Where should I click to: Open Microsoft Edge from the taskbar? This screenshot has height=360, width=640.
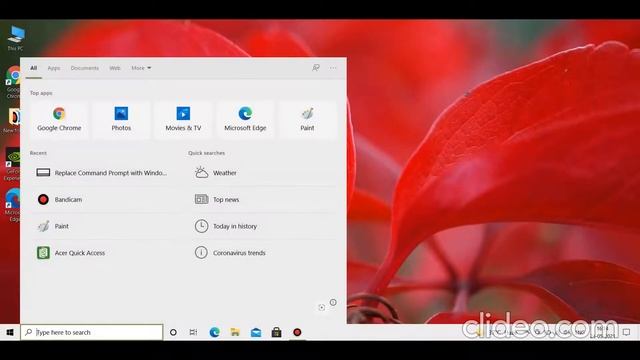(215, 332)
